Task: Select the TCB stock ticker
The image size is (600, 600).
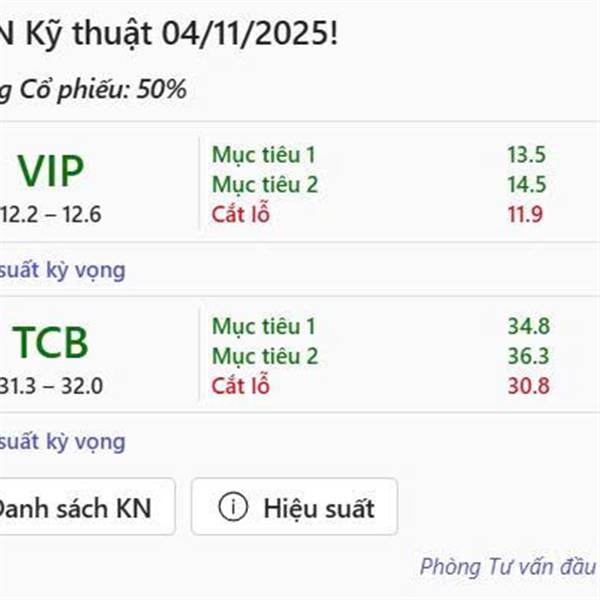Action: (x=51, y=342)
